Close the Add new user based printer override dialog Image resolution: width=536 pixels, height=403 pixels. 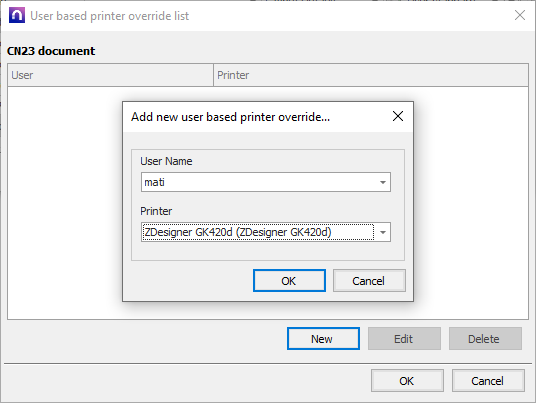(398, 116)
